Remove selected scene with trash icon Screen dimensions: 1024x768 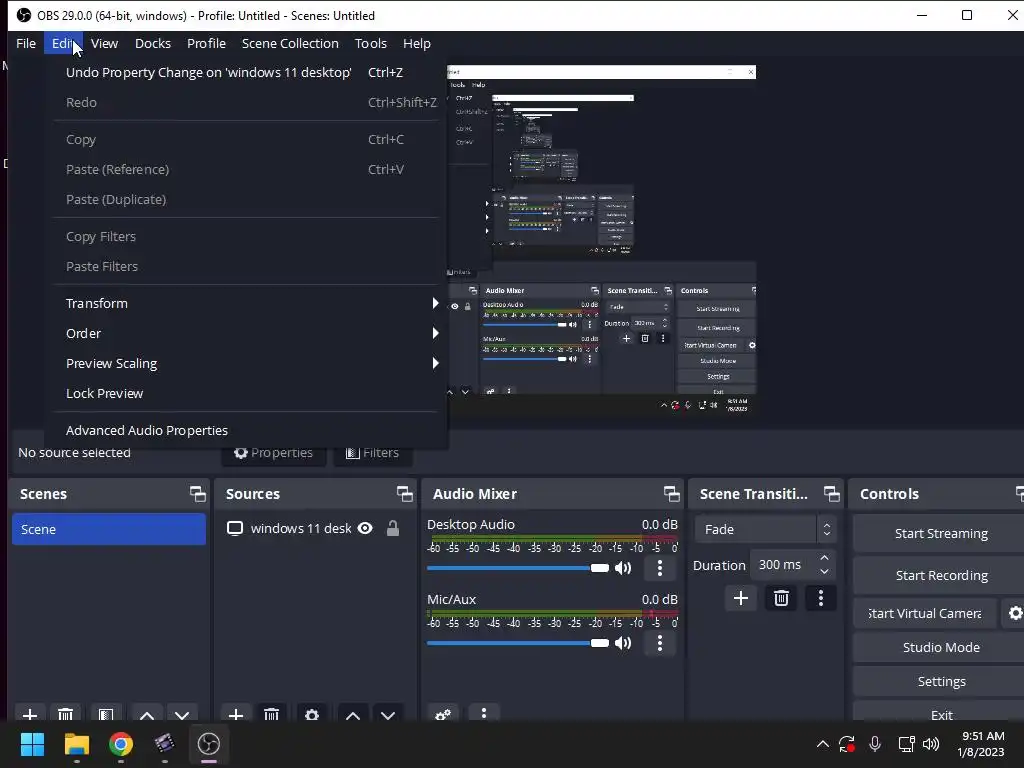65,714
